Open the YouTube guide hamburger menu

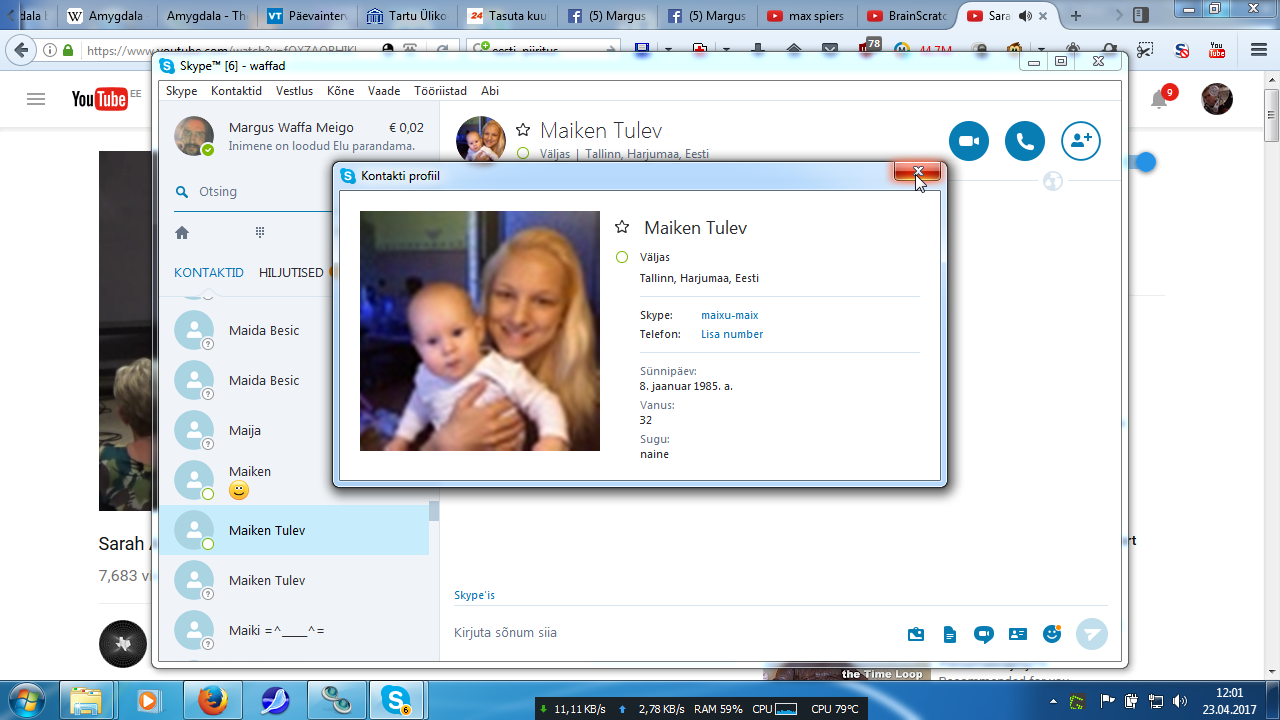tap(36, 99)
